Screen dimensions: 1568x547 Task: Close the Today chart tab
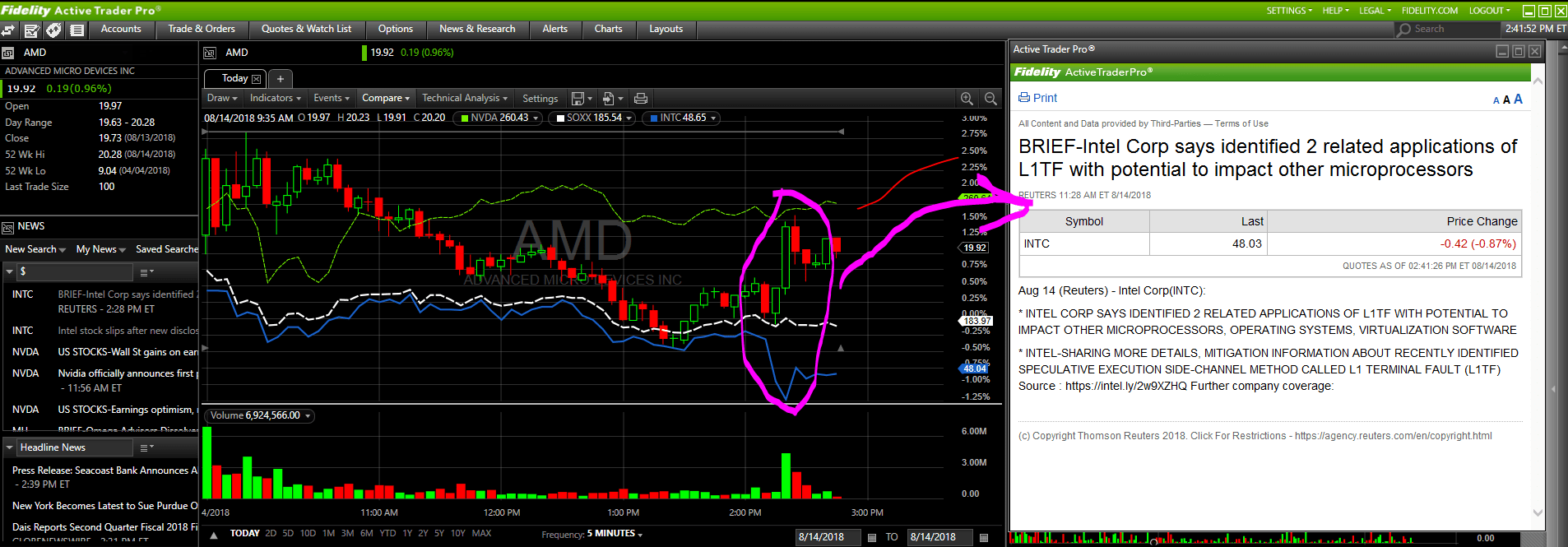tap(256, 79)
